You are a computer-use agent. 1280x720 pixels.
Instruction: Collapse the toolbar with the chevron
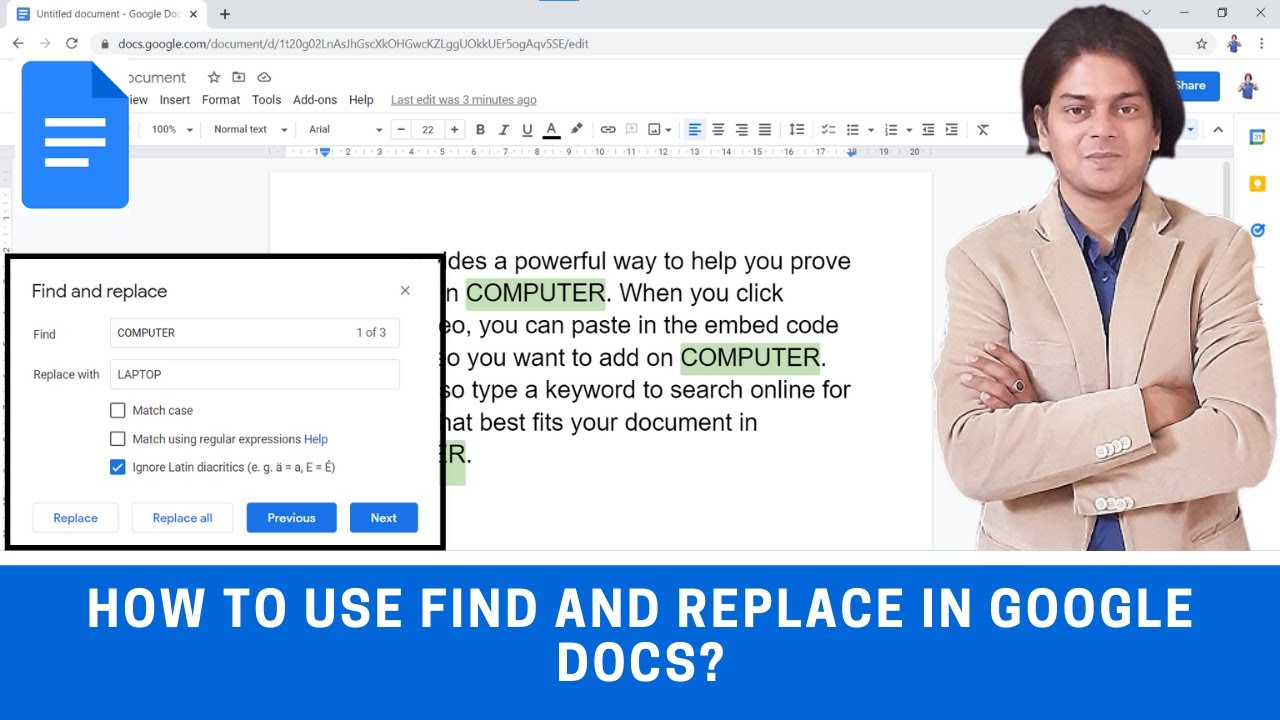[1218, 129]
